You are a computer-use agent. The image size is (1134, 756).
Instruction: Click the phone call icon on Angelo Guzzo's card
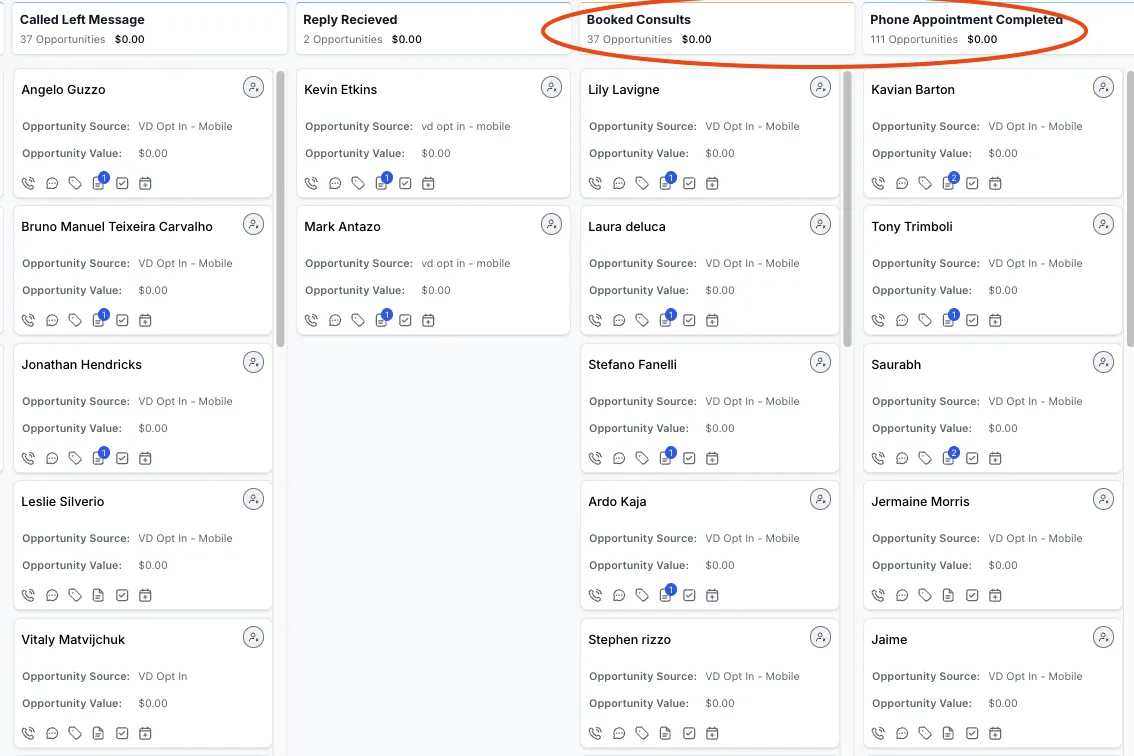point(28,183)
